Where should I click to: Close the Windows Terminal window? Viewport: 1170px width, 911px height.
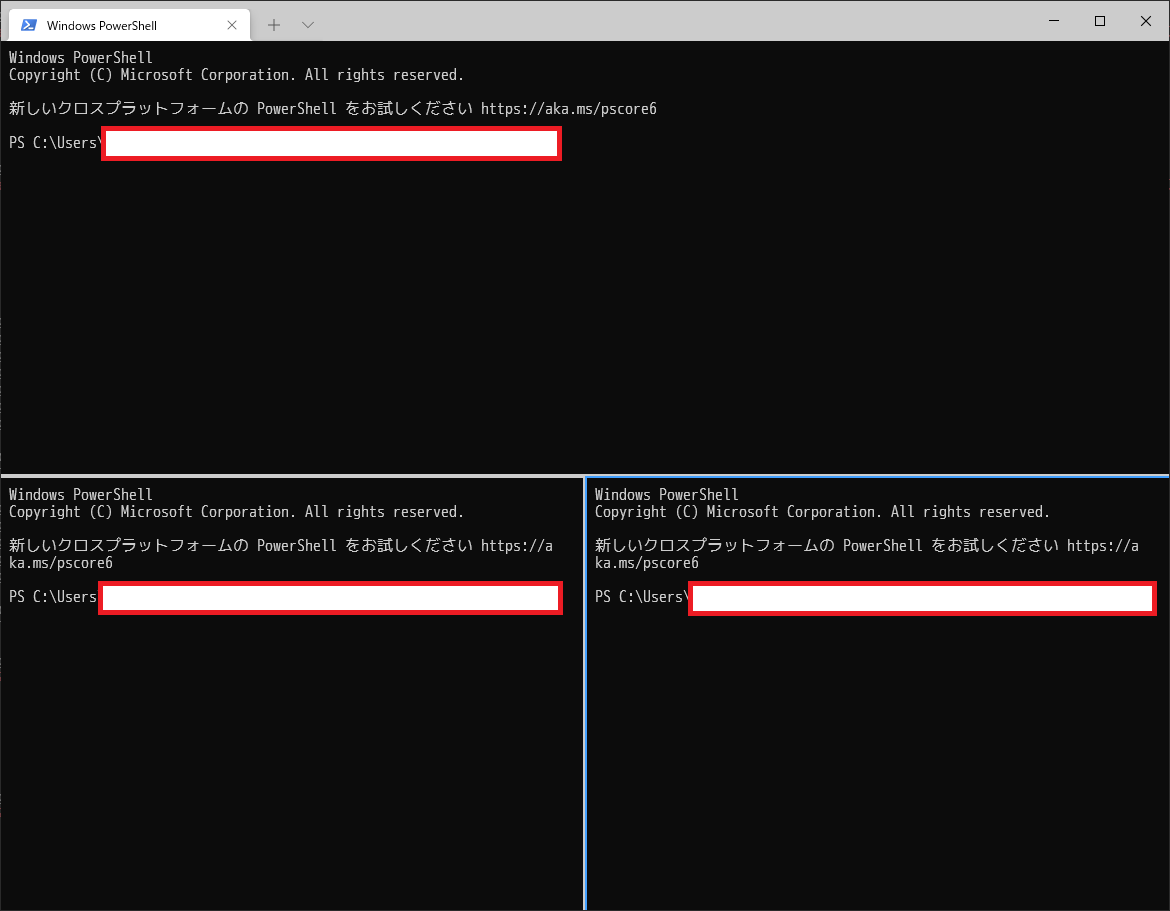[1146, 21]
